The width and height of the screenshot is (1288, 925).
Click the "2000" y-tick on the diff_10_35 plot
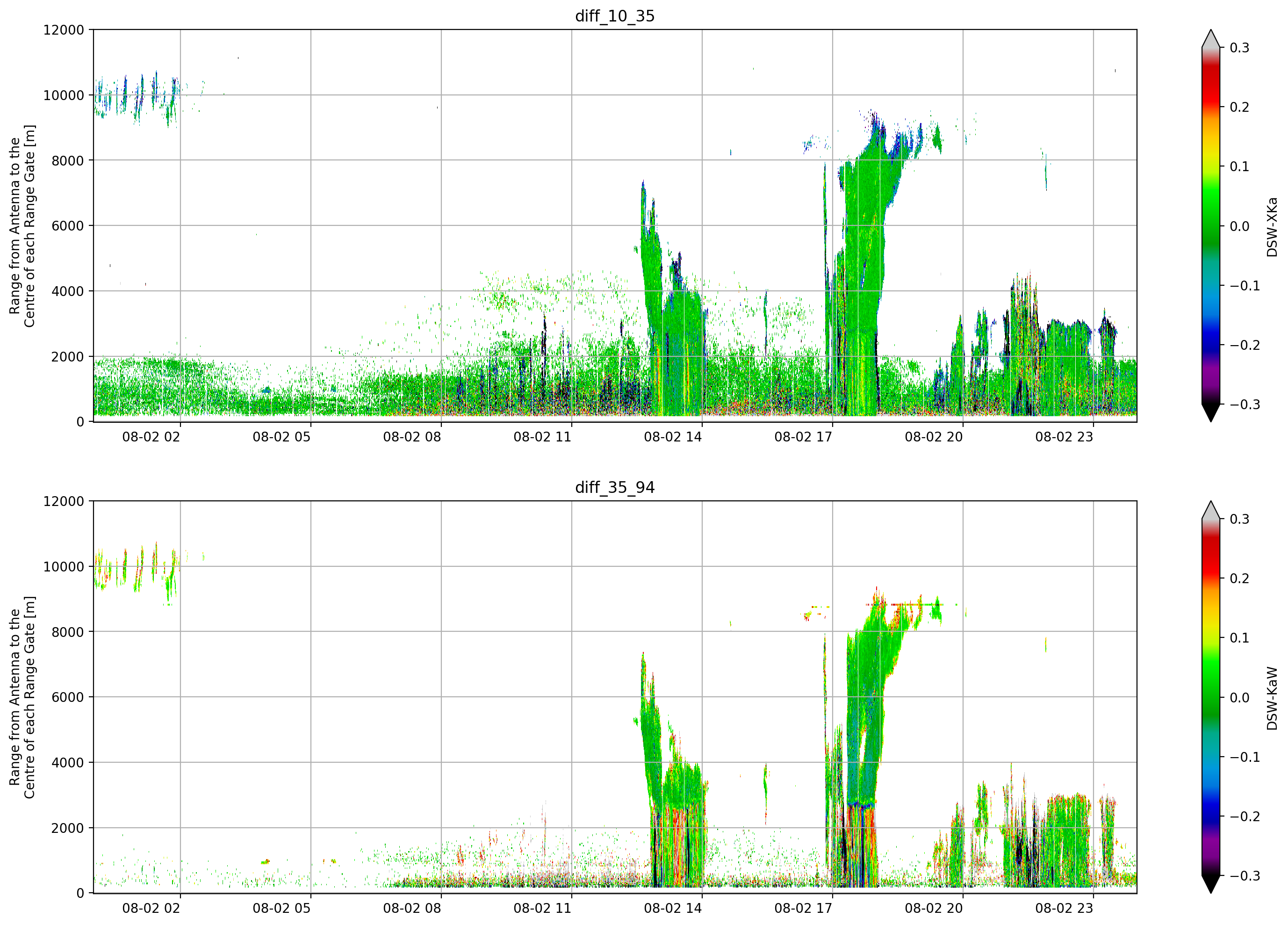coord(68,357)
